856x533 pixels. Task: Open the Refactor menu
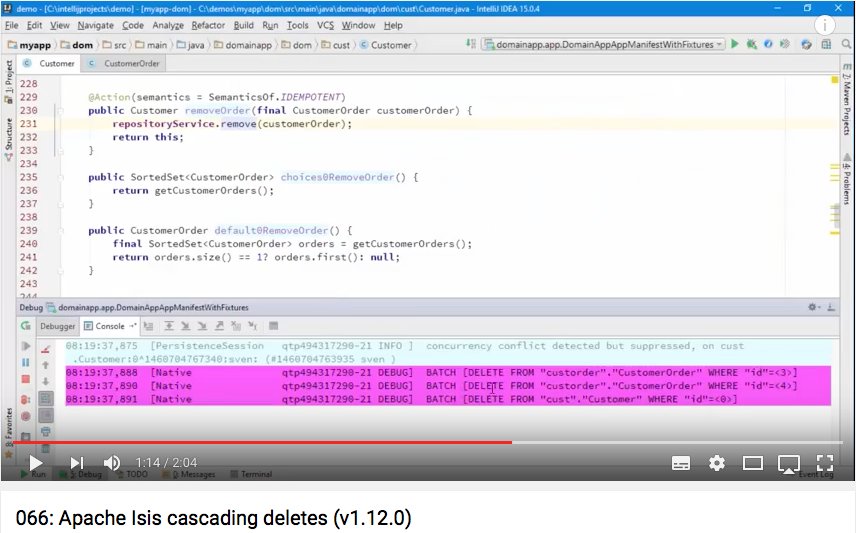[x=208, y=25]
